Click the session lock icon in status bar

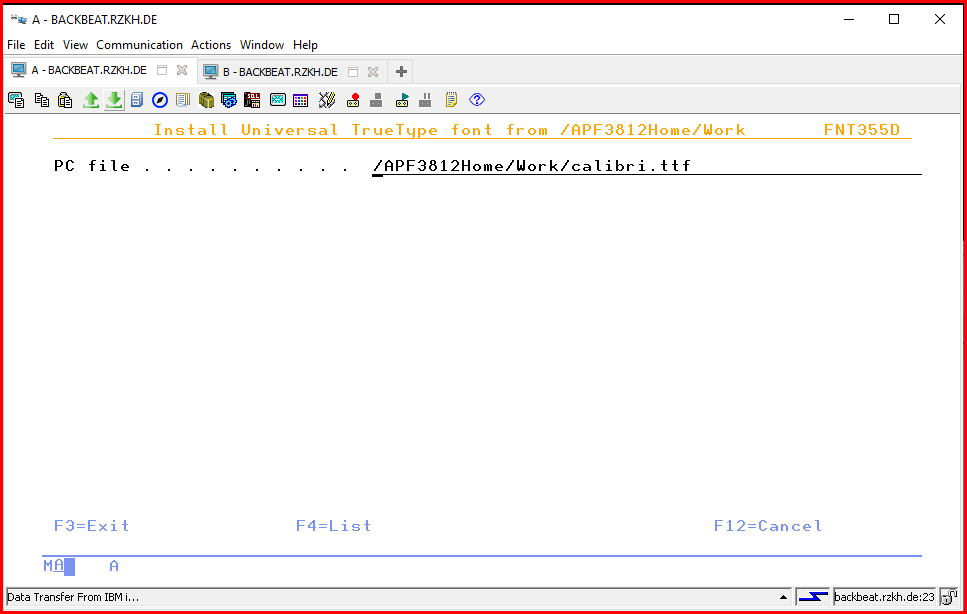coord(949,597)
